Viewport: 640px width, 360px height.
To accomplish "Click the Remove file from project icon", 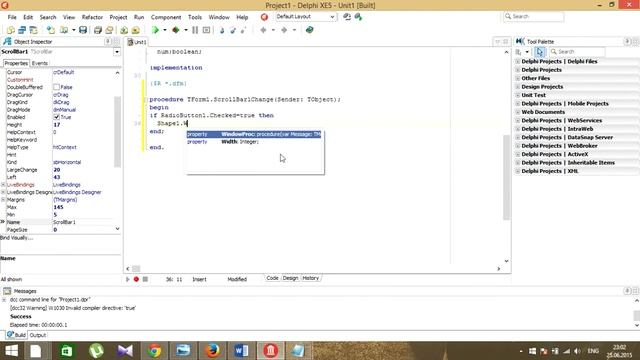I will click(x=136, y=30).
